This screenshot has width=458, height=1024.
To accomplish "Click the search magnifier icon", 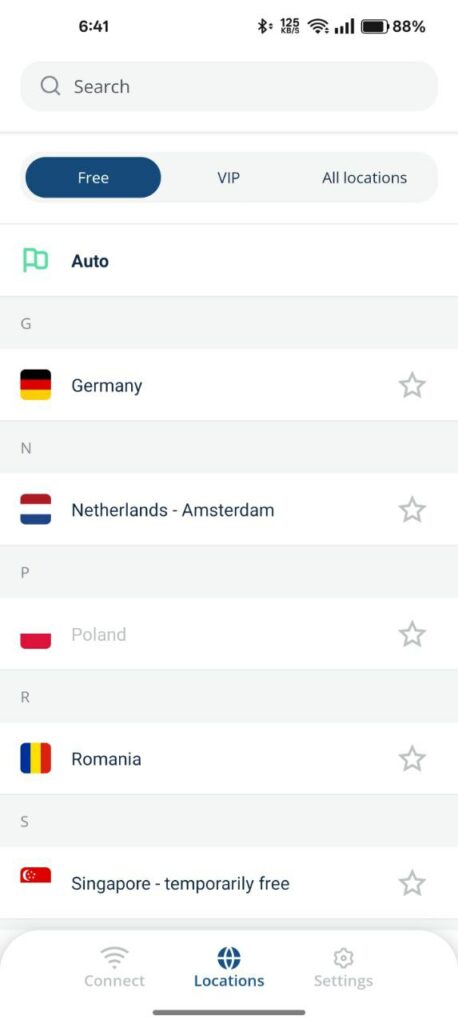I will point(50,86).
